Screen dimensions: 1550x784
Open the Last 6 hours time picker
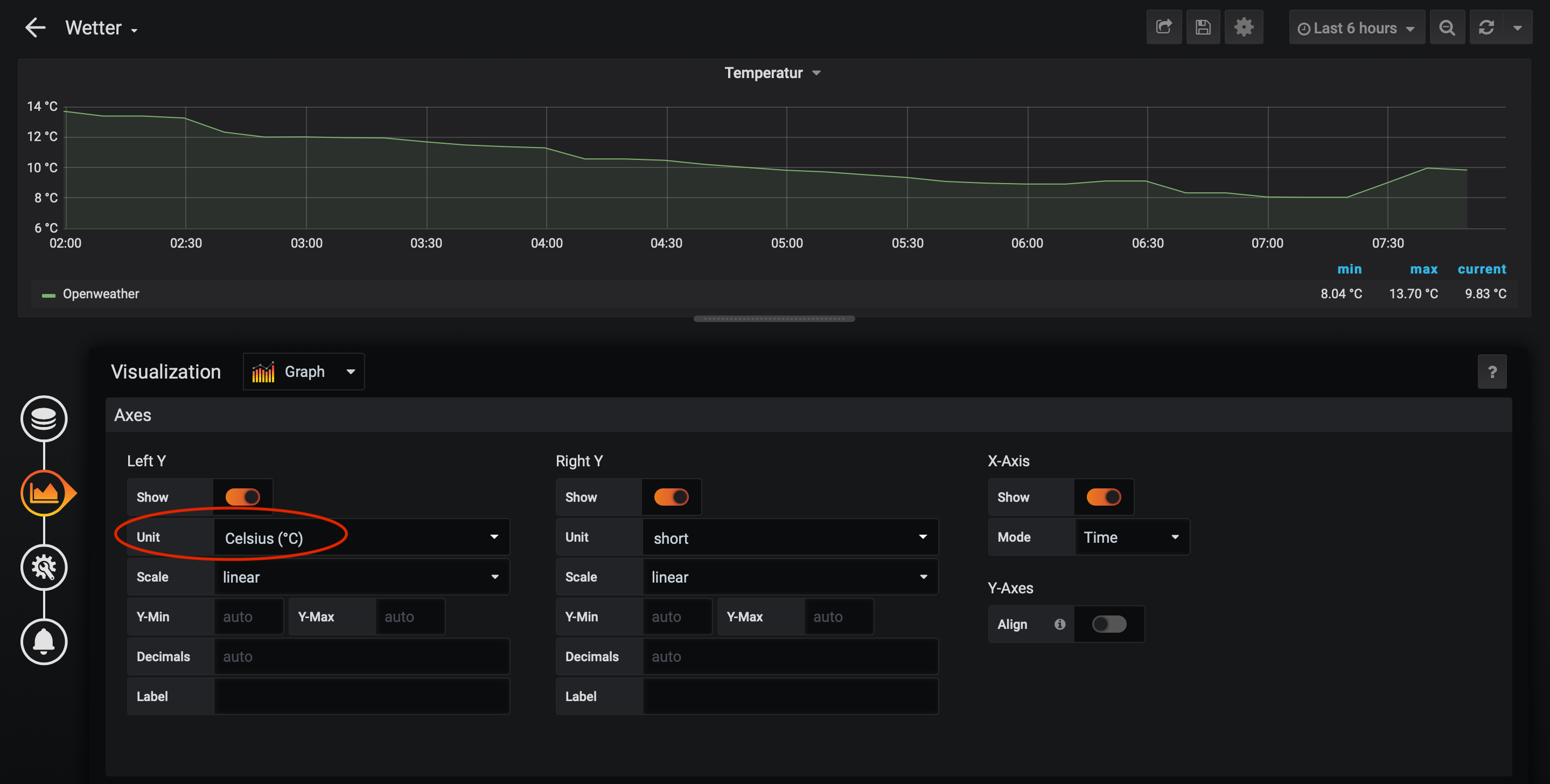pyautogui.click(x=1356, y=27)
